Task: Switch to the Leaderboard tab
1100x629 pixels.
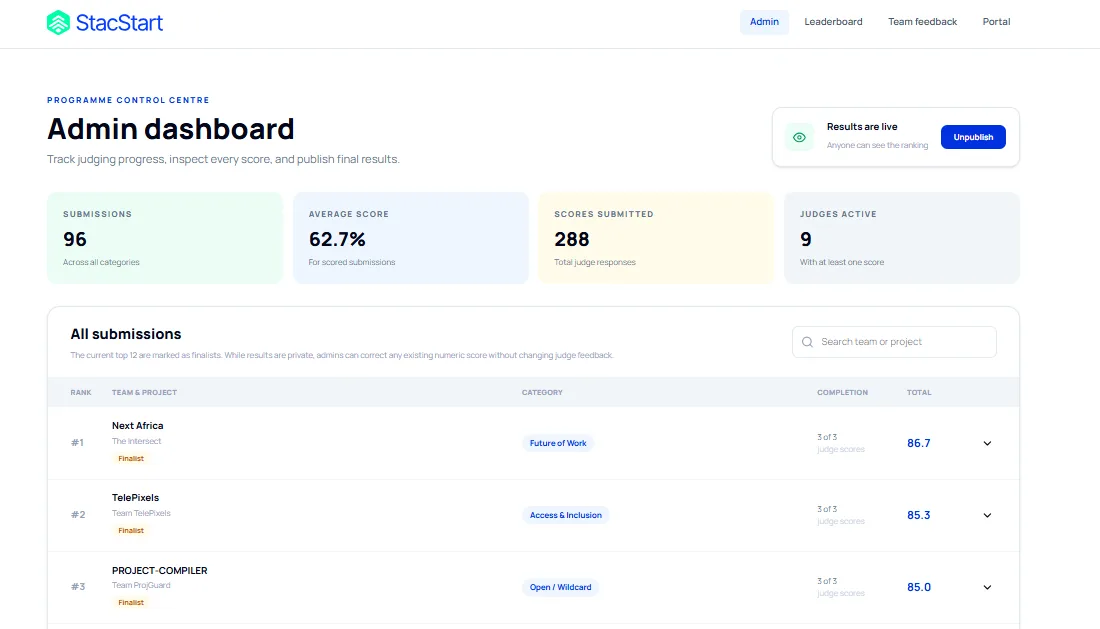Action: tap(833, 22)
